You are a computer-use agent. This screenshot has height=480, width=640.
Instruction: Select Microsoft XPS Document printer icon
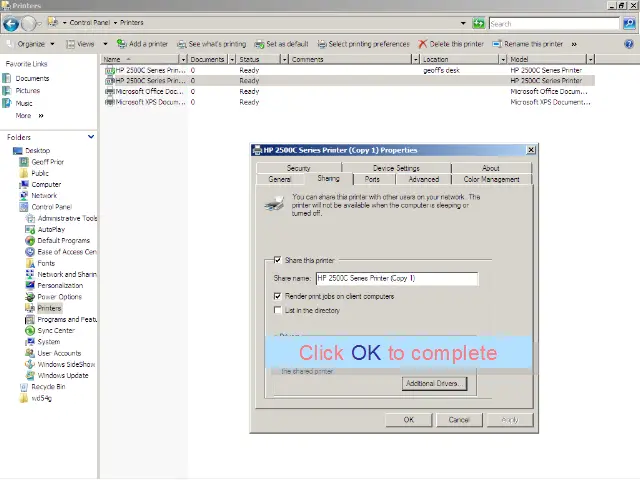(x=109, y=102)
